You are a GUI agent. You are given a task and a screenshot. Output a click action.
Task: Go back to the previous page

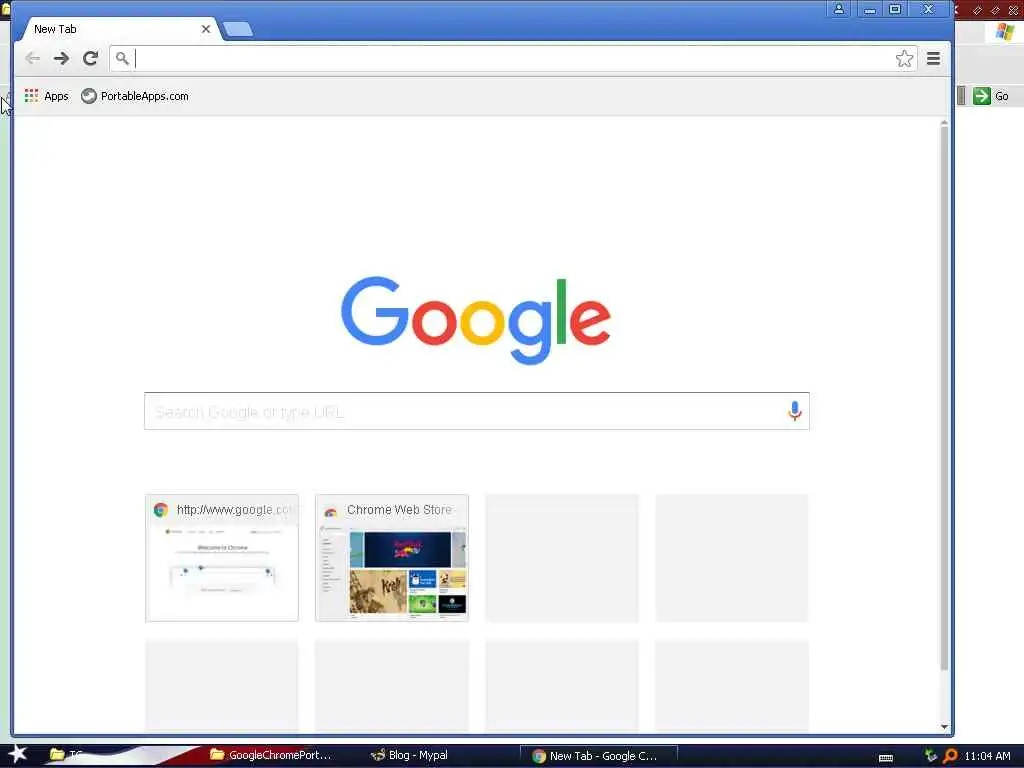pyautogui.click(x=32, y=59)
